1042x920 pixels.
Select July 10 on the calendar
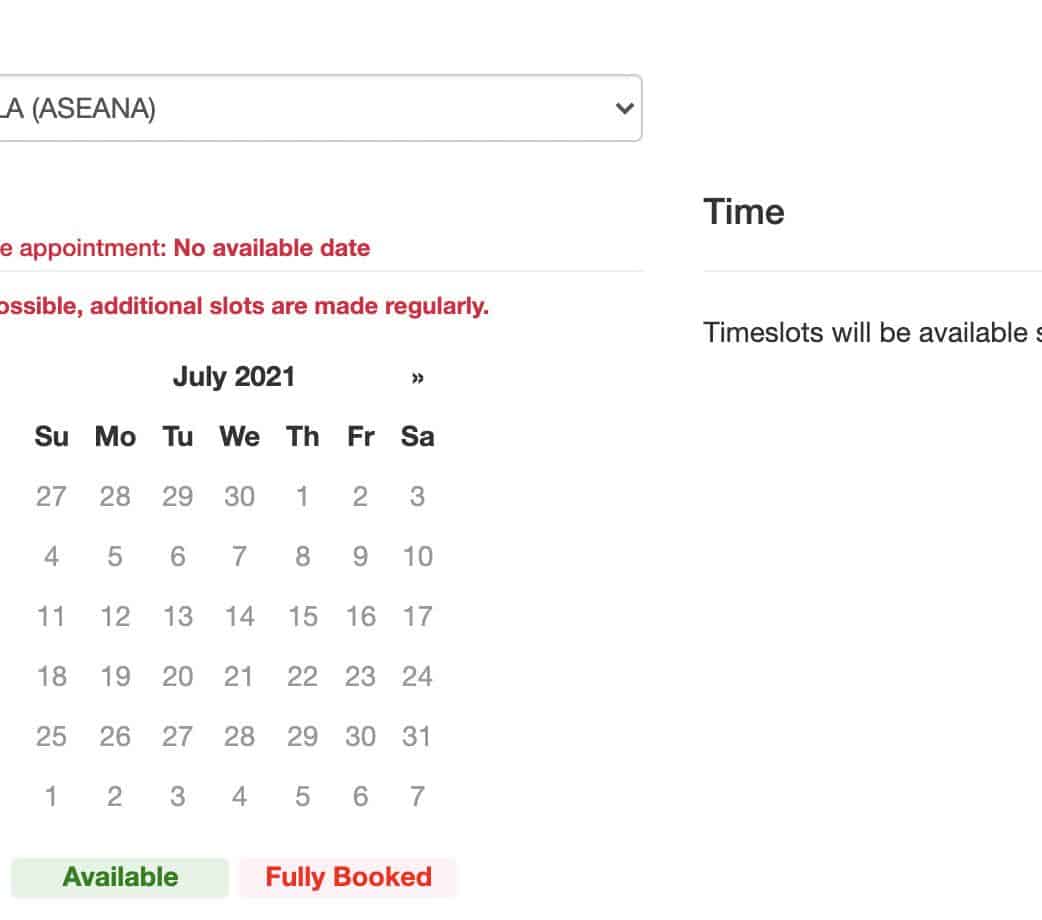pos(417,557)
